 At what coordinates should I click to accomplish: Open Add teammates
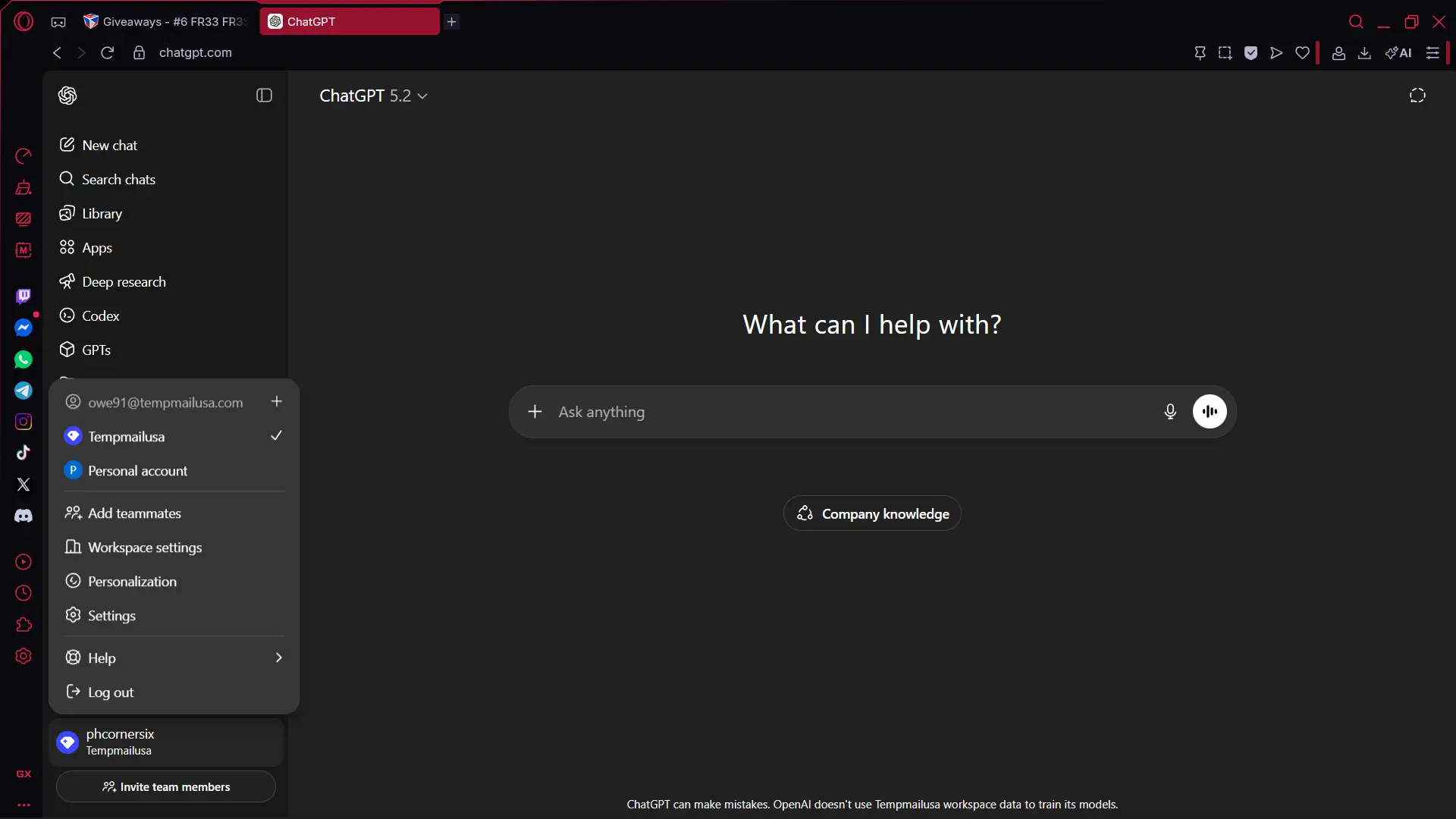click(x=174, y=513)
